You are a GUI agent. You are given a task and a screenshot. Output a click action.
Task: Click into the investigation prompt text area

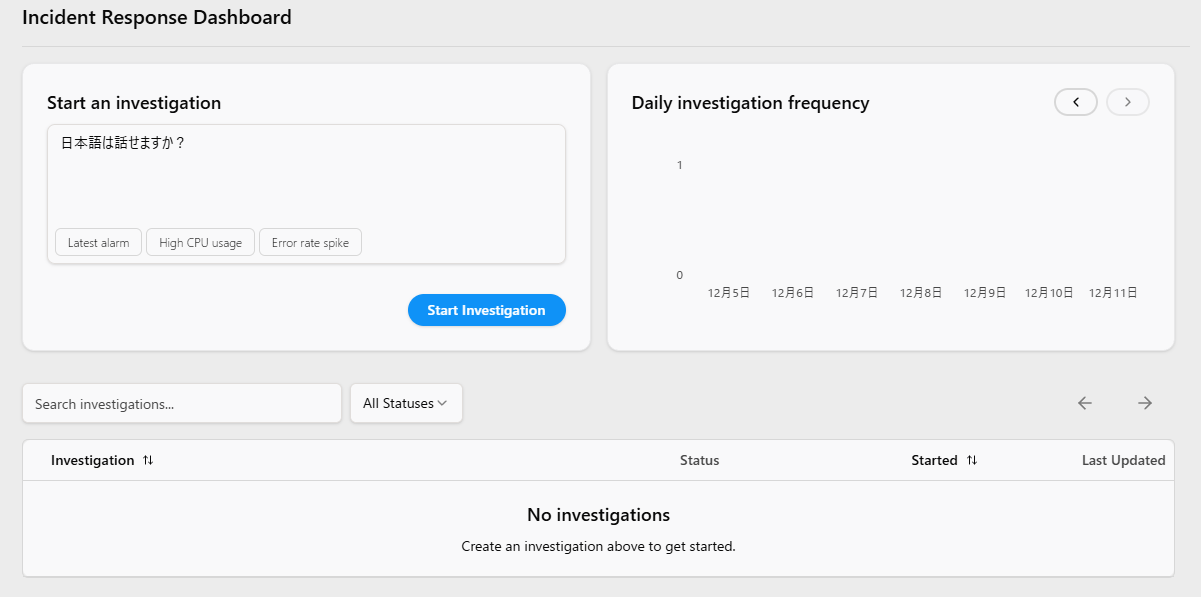(306, 180)
